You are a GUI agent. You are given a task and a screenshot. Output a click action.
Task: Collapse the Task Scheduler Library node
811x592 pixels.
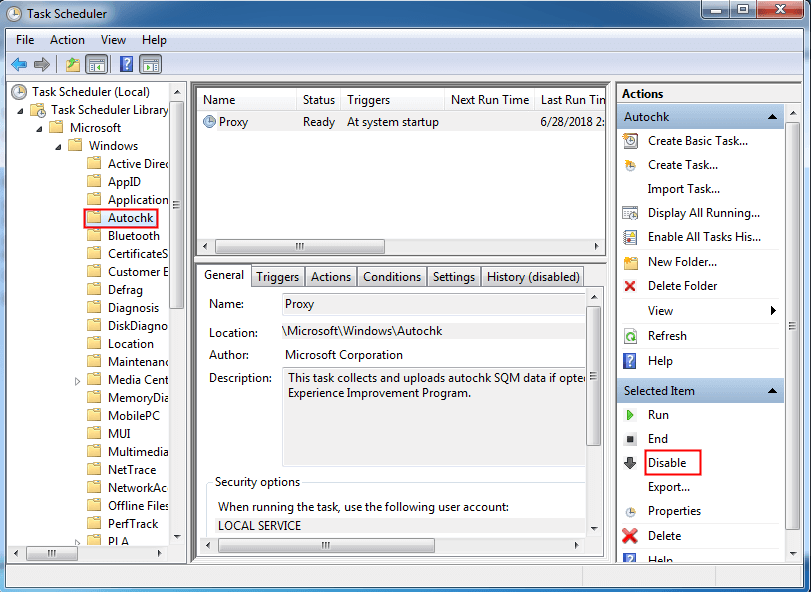(x=21, y=111)
